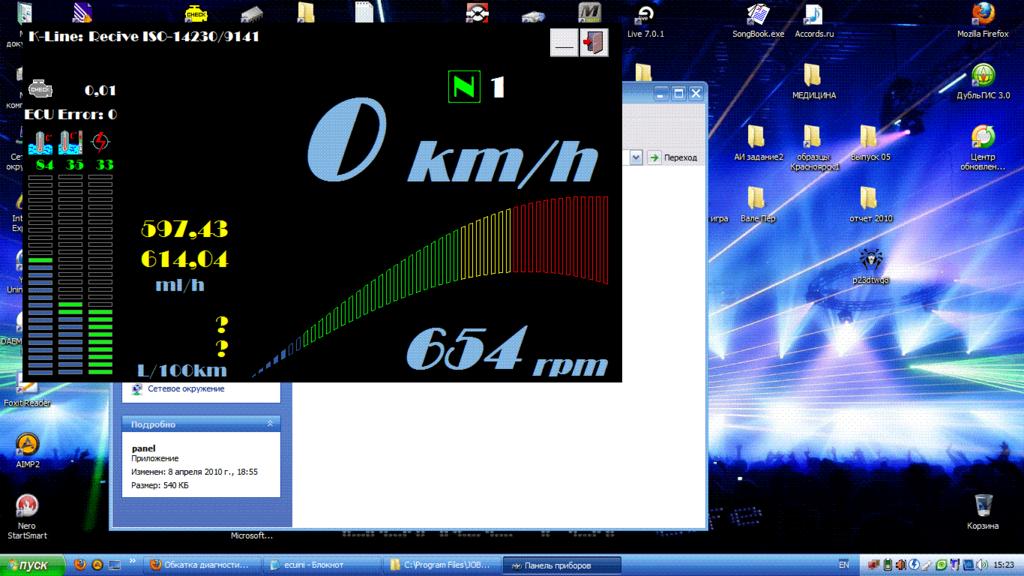
Task: Open the ДубльГИС 3.0 desktop icon
Action: click(x=982, y=76)
